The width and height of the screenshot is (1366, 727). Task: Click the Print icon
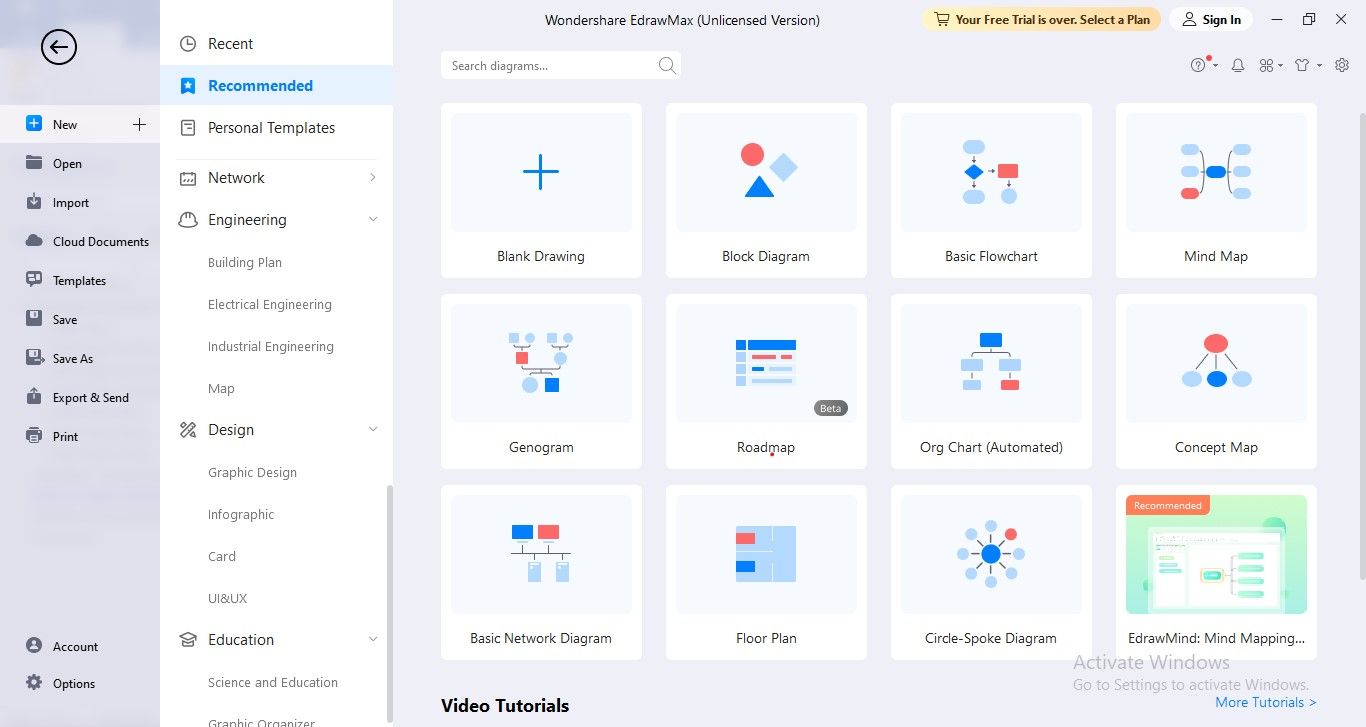(34, 436)
